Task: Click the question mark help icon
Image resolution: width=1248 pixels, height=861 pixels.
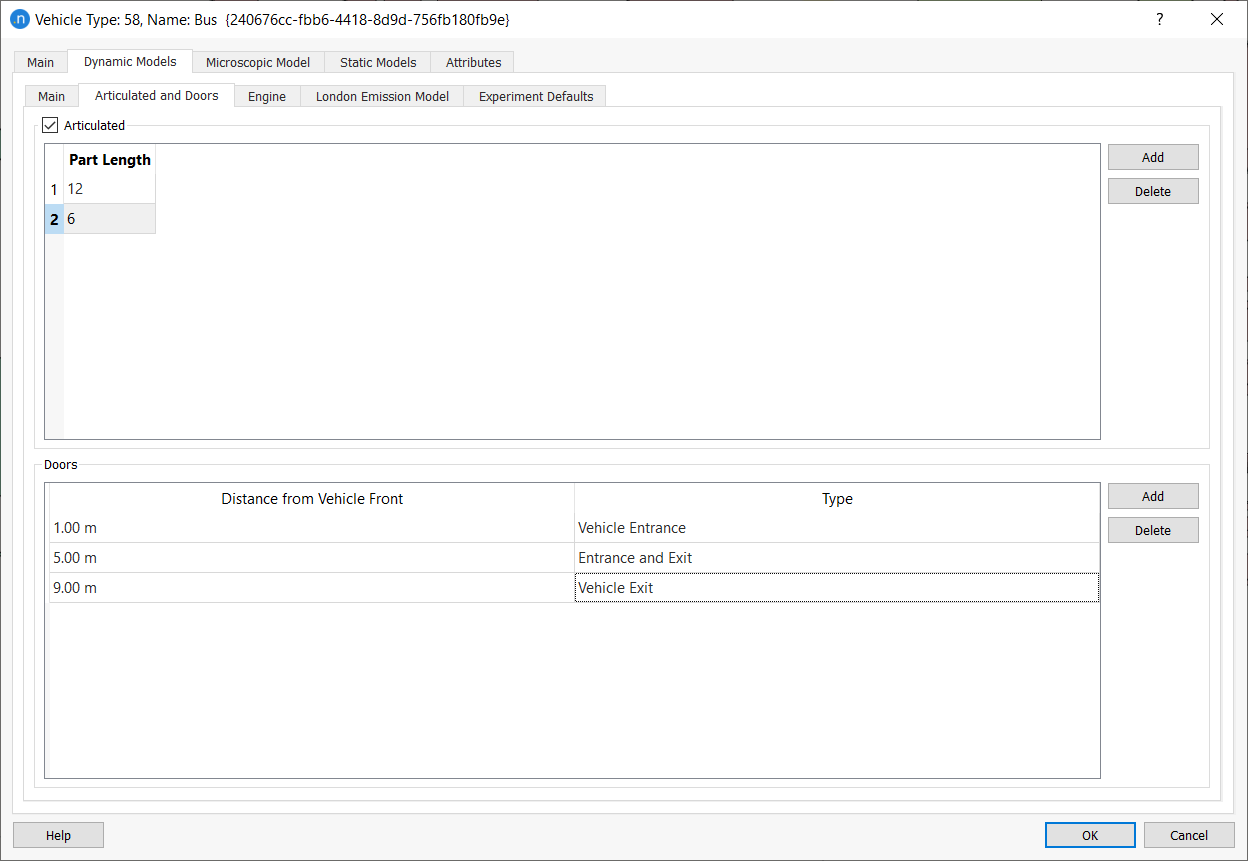Action: point(1159,19)
